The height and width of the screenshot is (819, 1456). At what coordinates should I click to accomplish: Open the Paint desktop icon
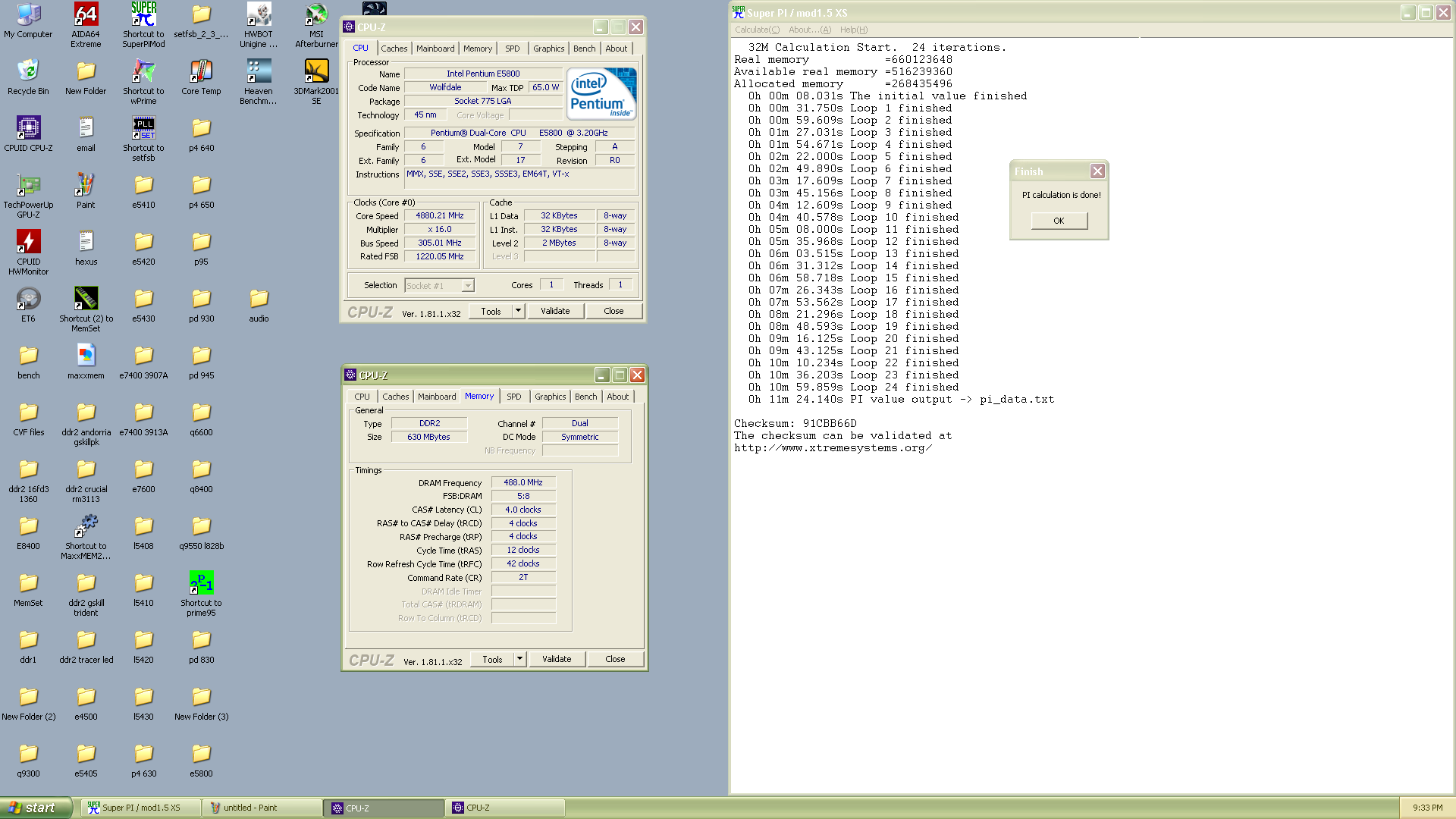(86, 191)
